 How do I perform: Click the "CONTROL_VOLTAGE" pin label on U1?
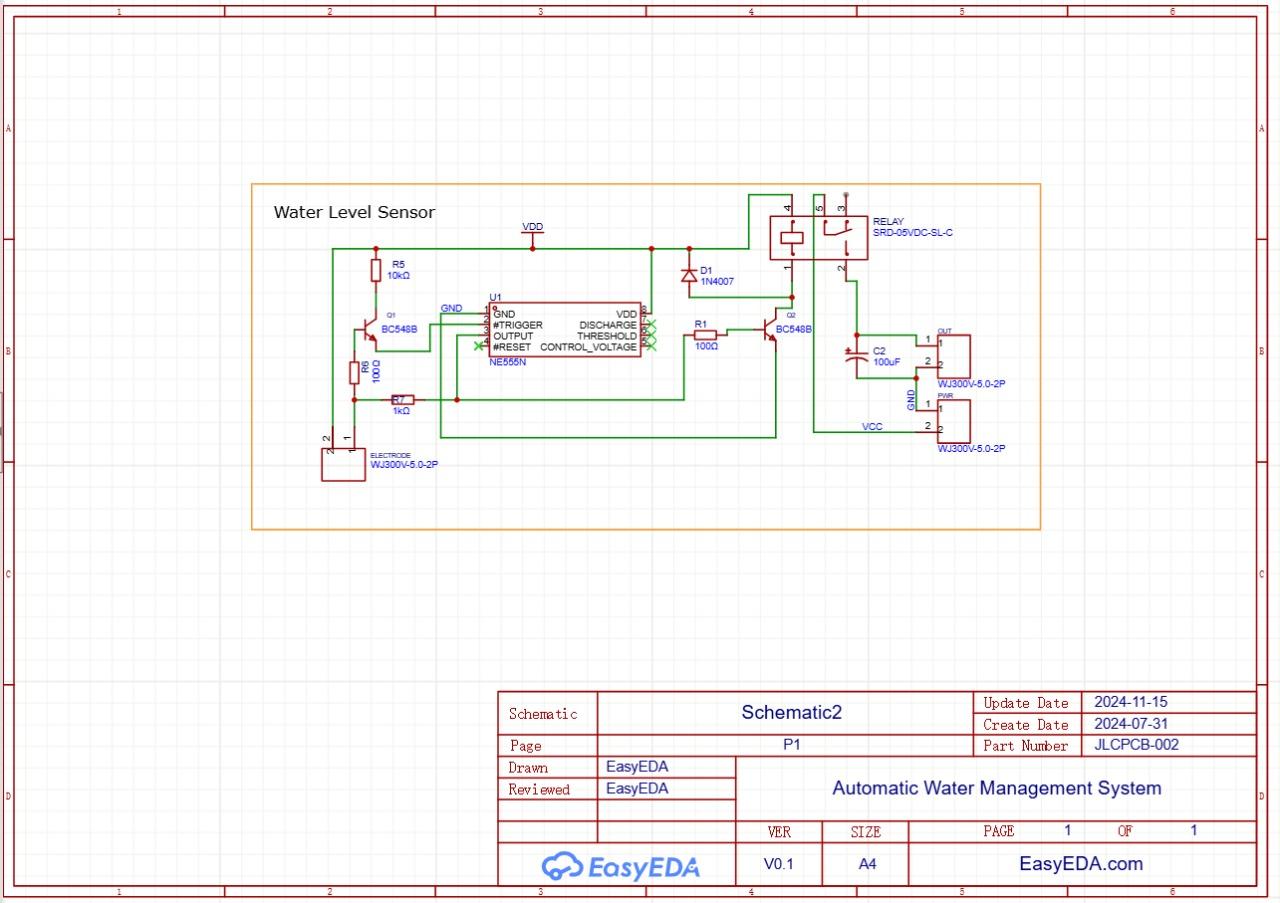[588, 347]
